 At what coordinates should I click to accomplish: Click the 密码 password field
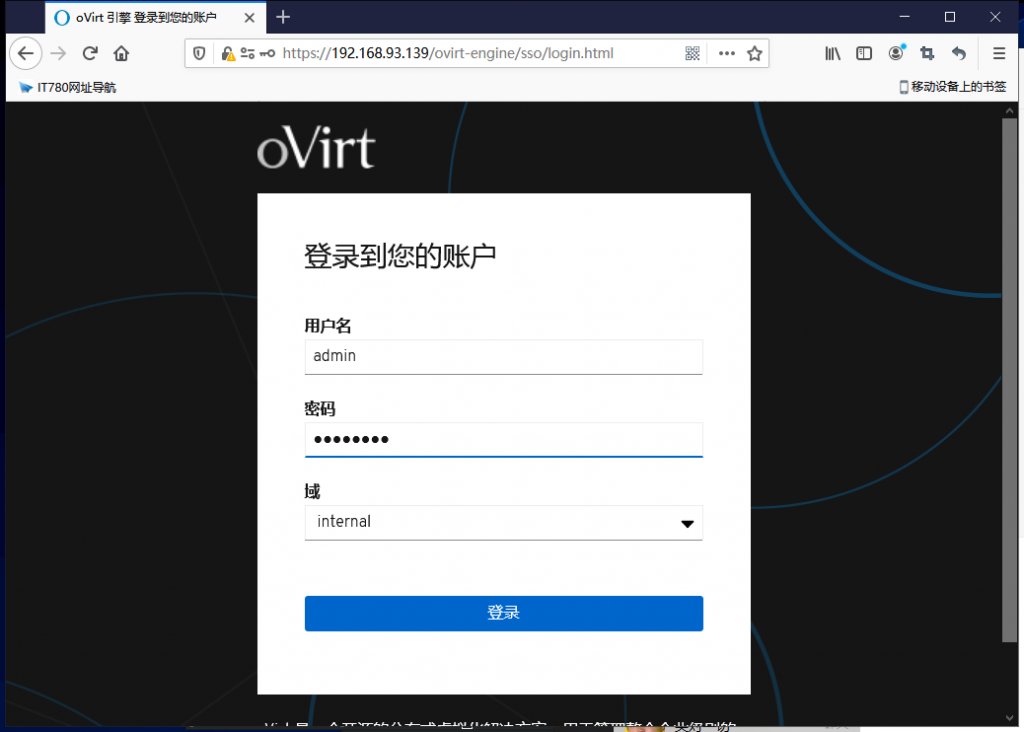tap(504, 439)
